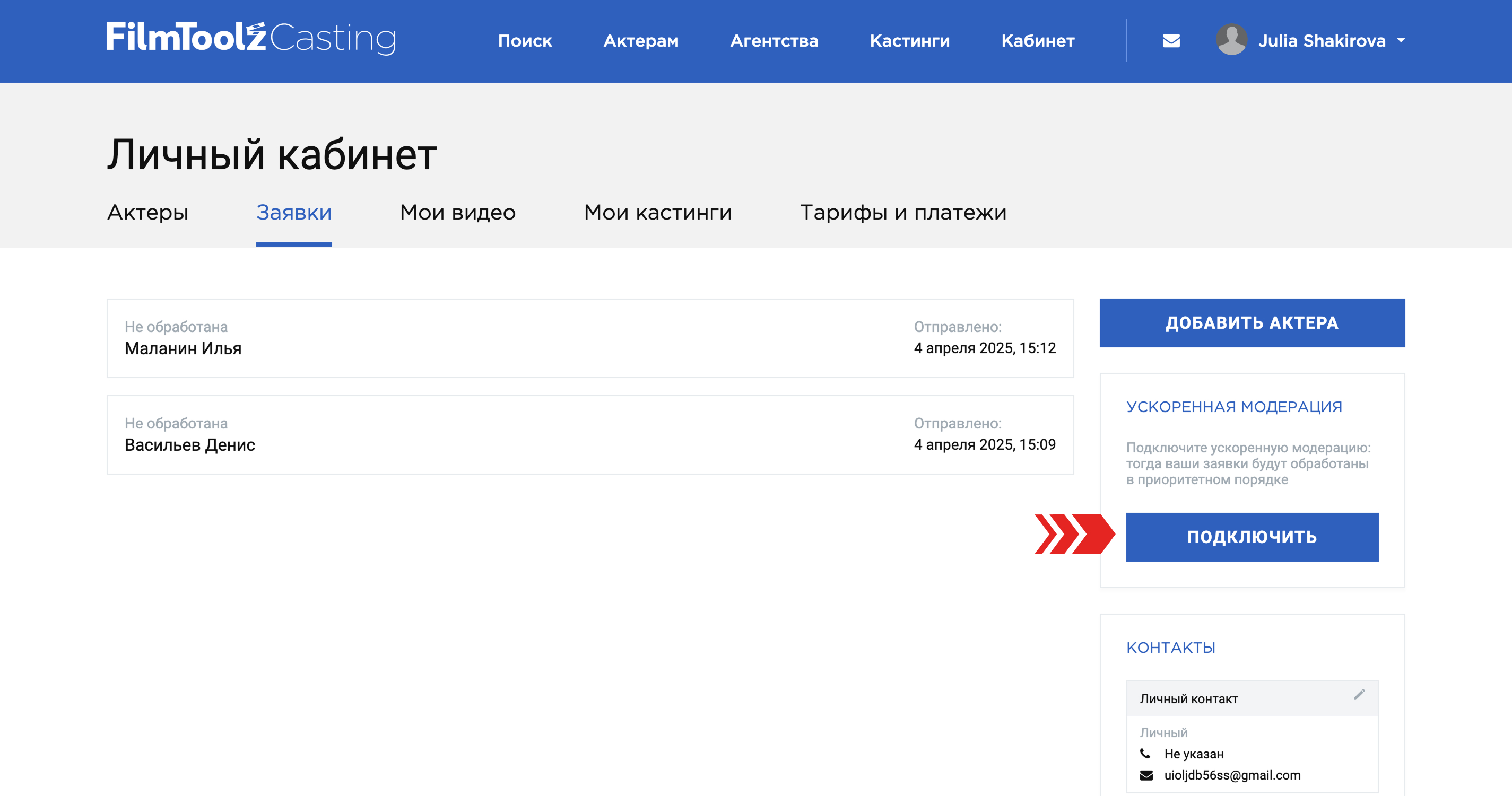Click the Личный контакт header row
Viewport: 1512px width, 796px height.
[1252, 698]
